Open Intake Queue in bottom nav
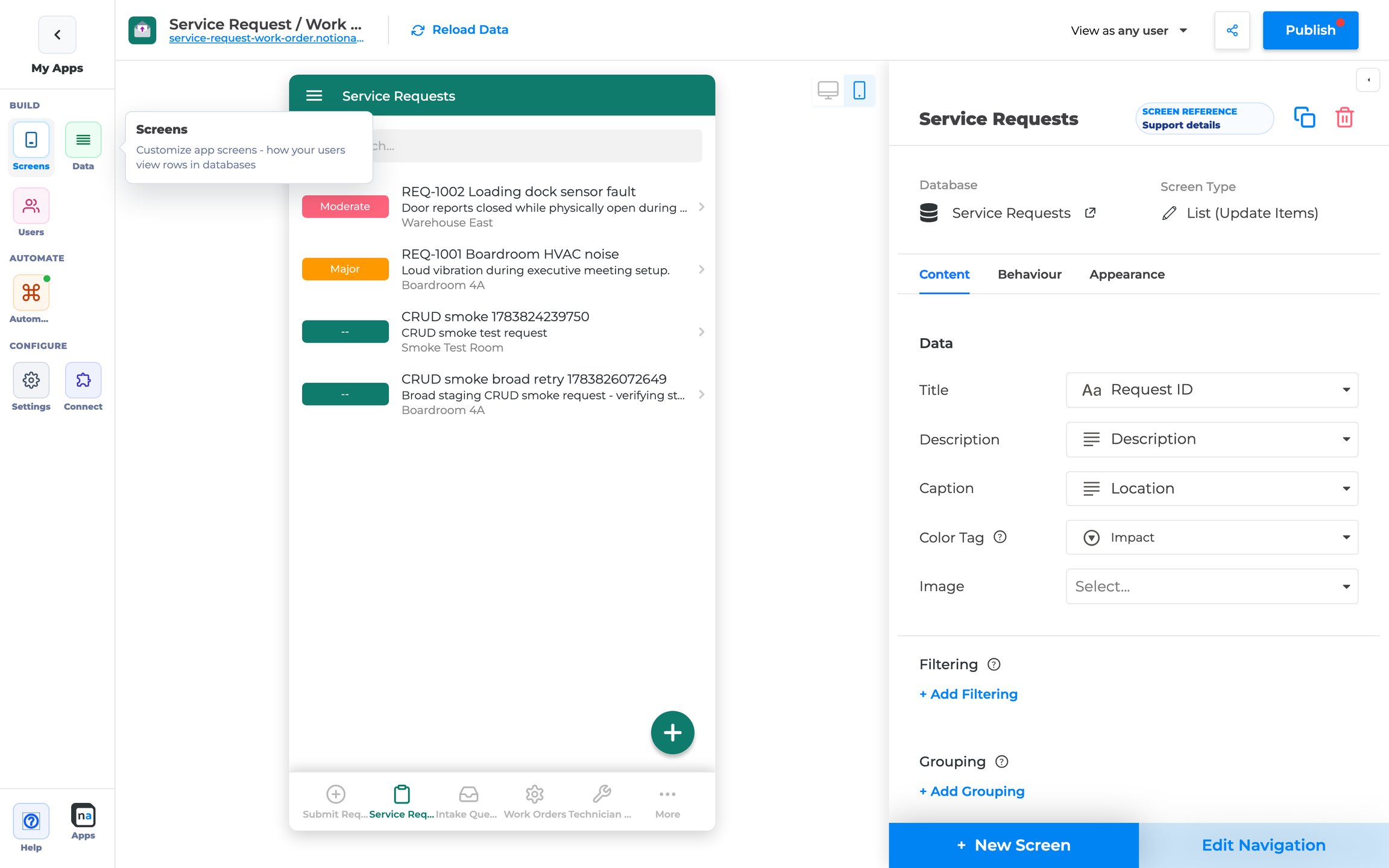 [467, 802]
